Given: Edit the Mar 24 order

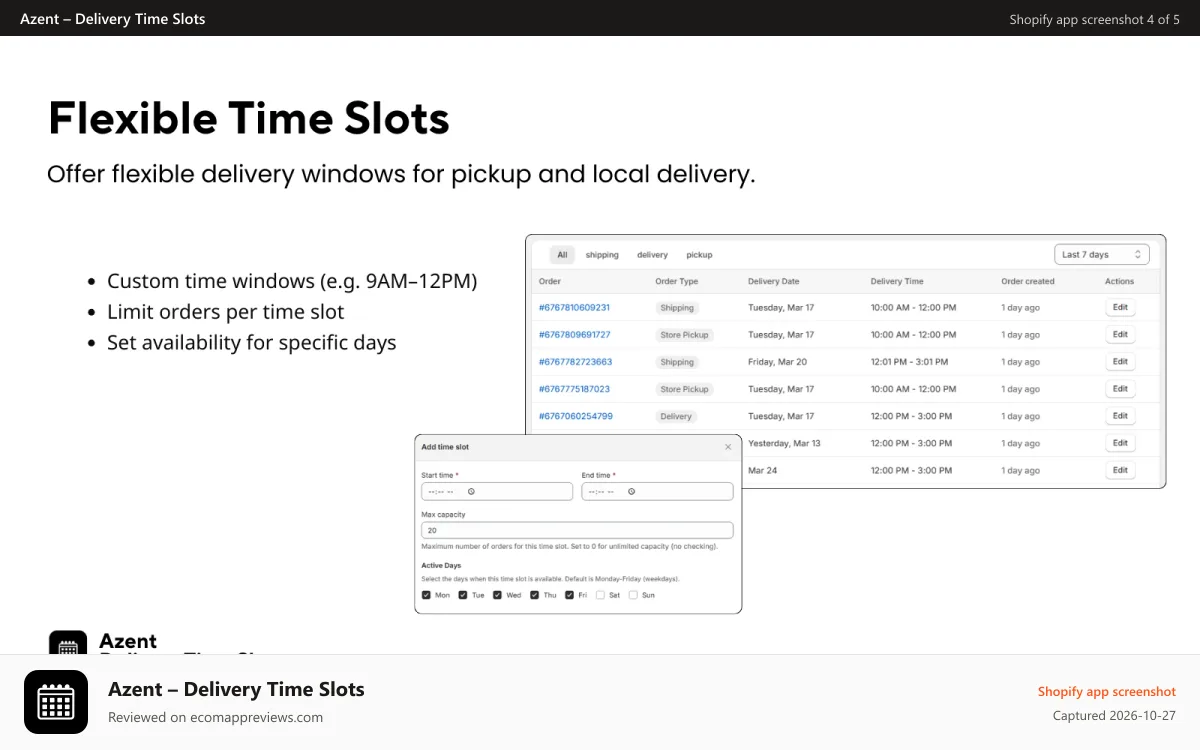Looking at the screenshot, I should pos(1120,470).
